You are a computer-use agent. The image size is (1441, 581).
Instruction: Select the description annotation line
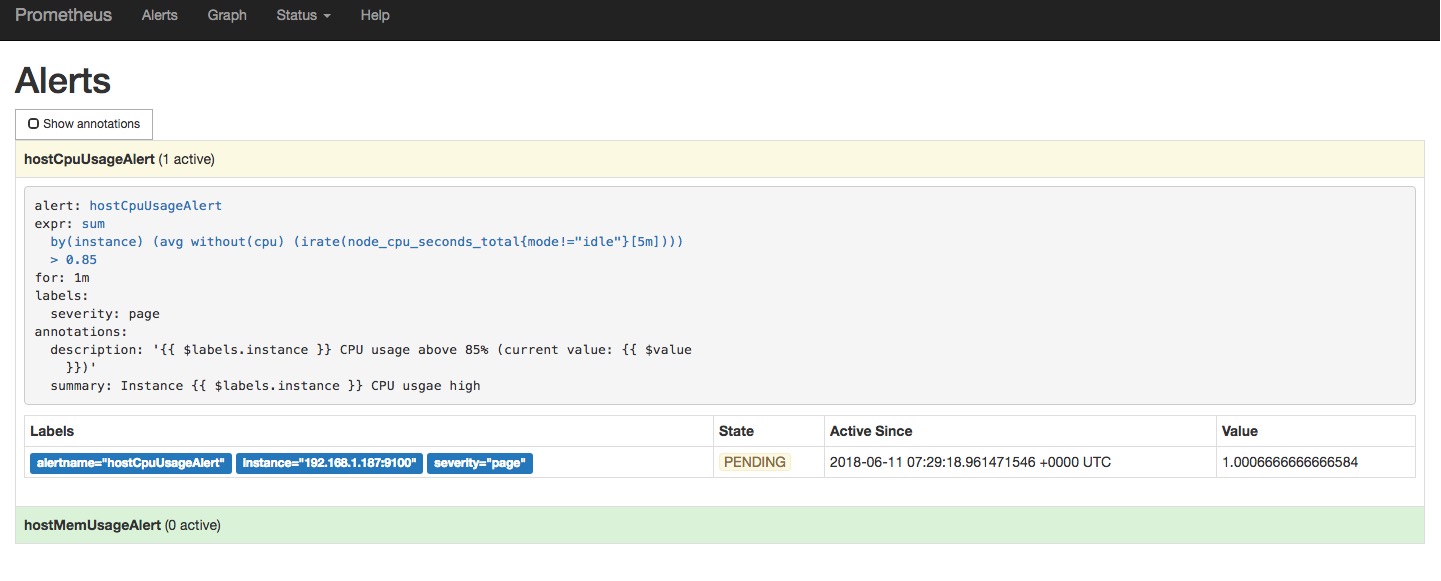pyautogui.click(x=371, y=359)
